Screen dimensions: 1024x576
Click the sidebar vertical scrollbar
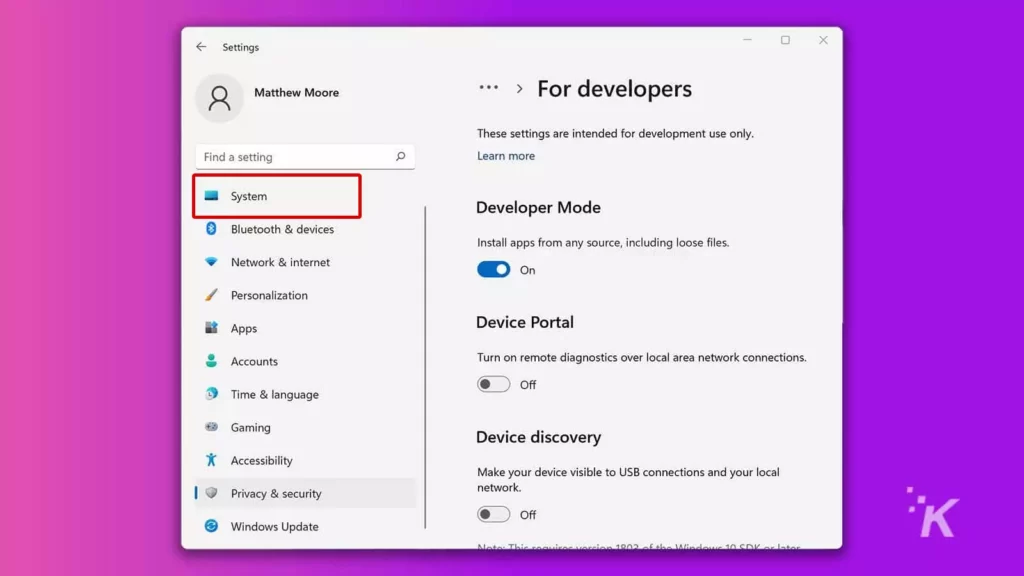[x=425, y=367]
